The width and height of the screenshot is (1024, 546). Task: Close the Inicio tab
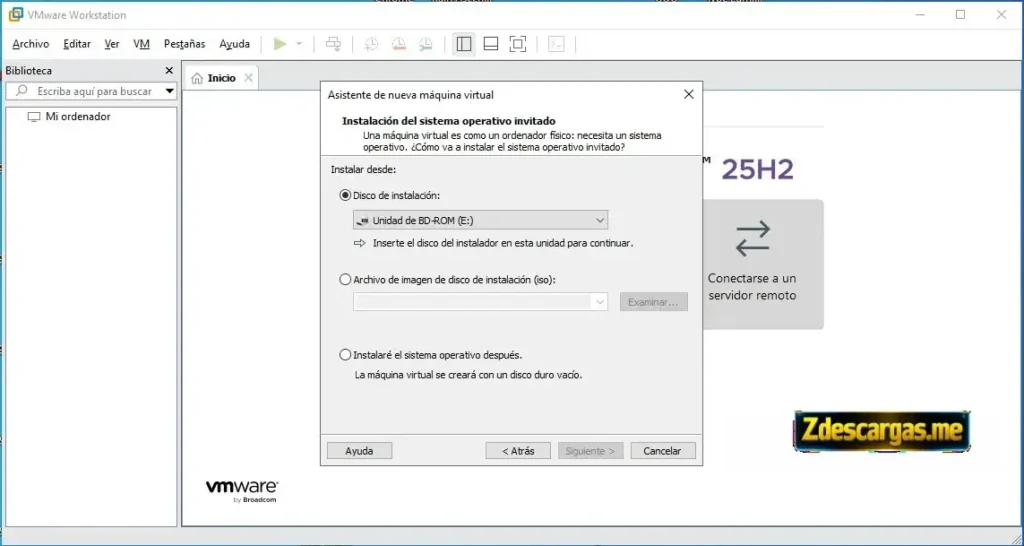click(x=248, y=78)
